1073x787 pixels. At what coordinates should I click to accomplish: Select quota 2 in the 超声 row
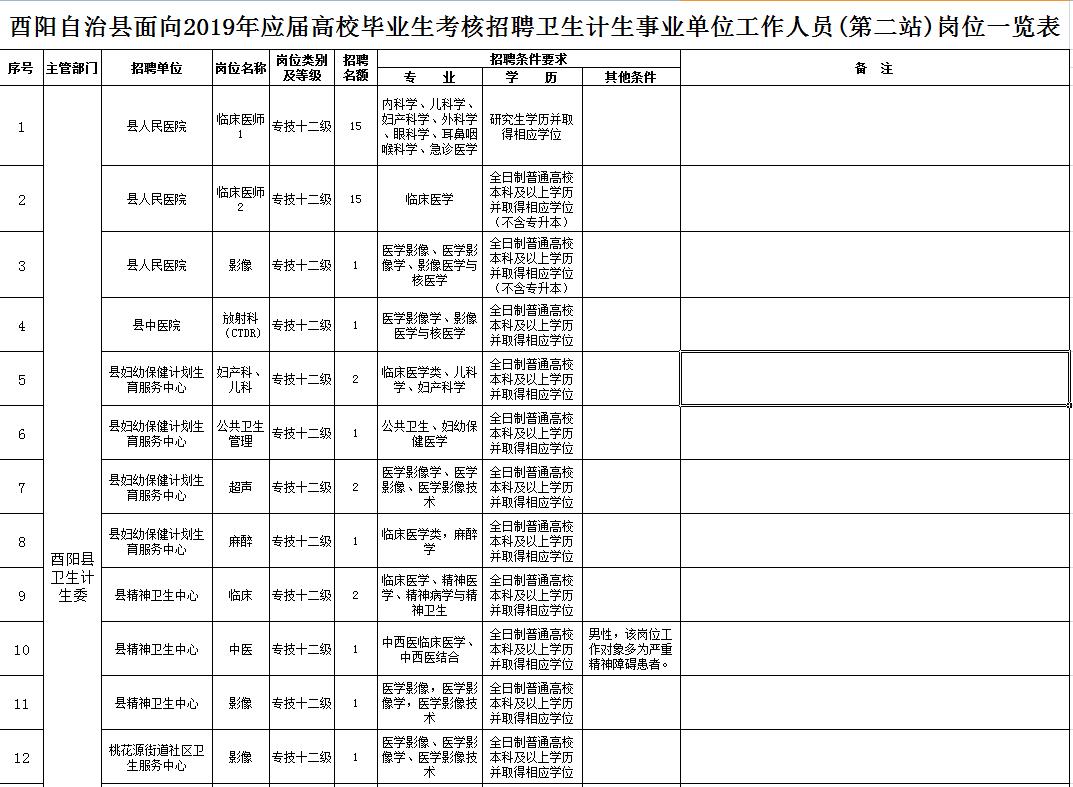pos(355,487)
